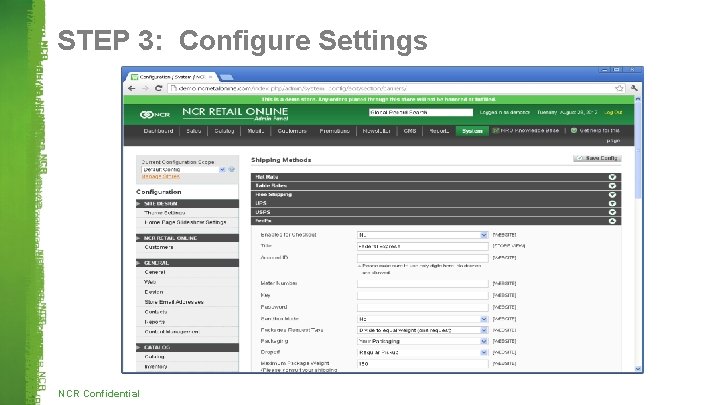
Task: Go back in the browser
Action: pyautogui.click(x=132, y=88)
